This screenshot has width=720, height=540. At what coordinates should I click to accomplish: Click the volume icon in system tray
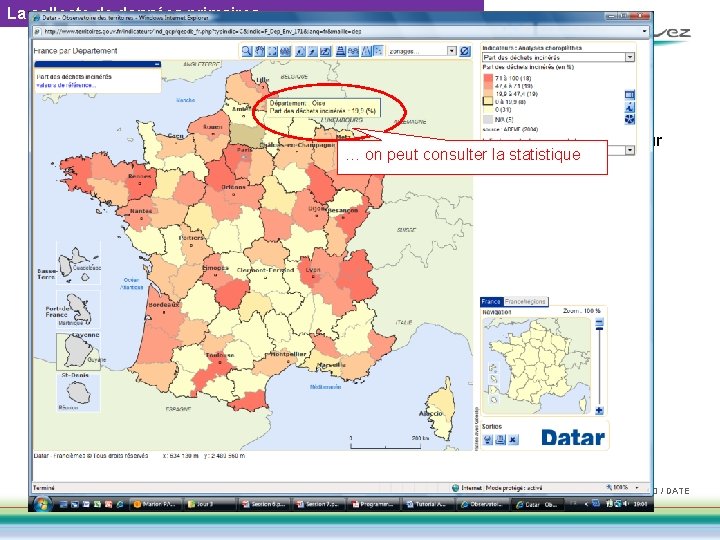click(625, 504)
